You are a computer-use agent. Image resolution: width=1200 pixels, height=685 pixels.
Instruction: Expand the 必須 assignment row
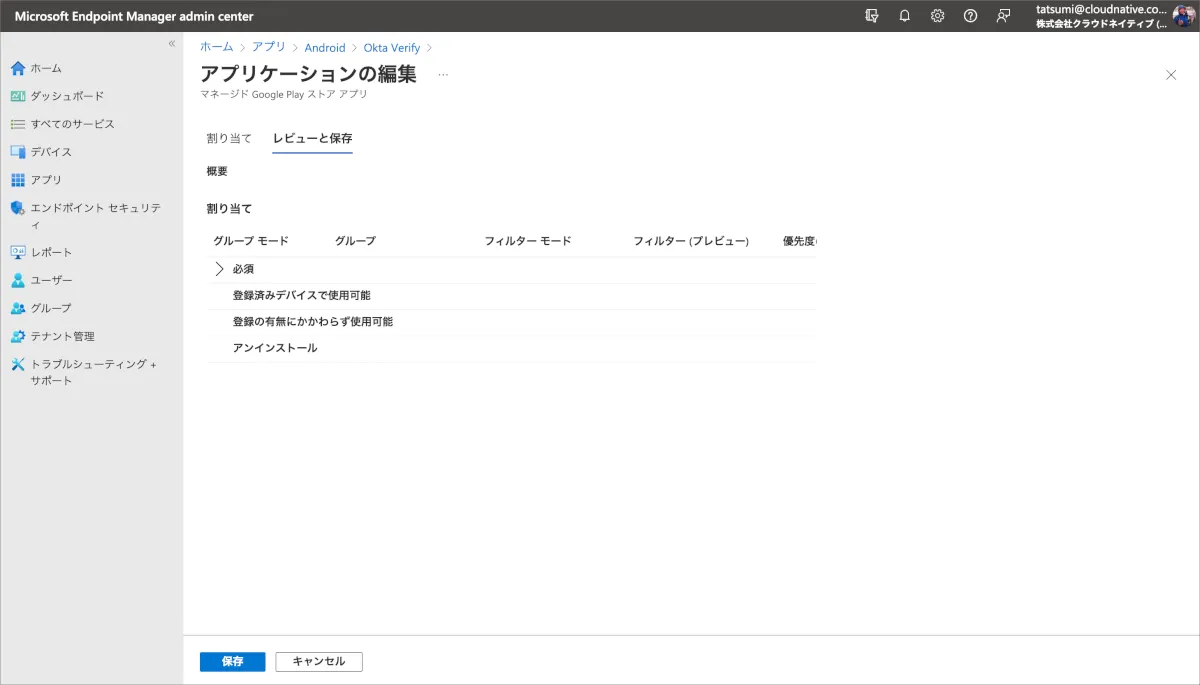[220, 269]
